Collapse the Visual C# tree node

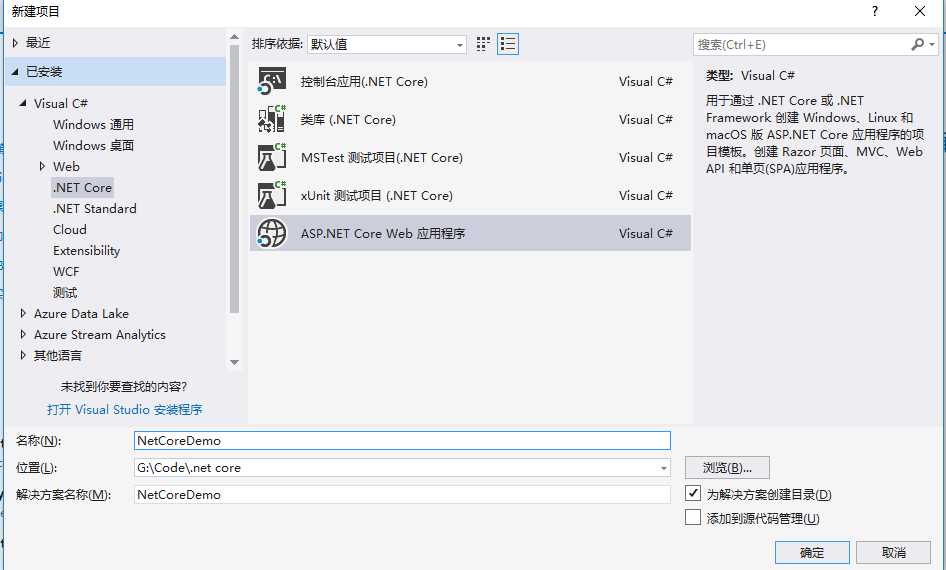coord(23,103)
